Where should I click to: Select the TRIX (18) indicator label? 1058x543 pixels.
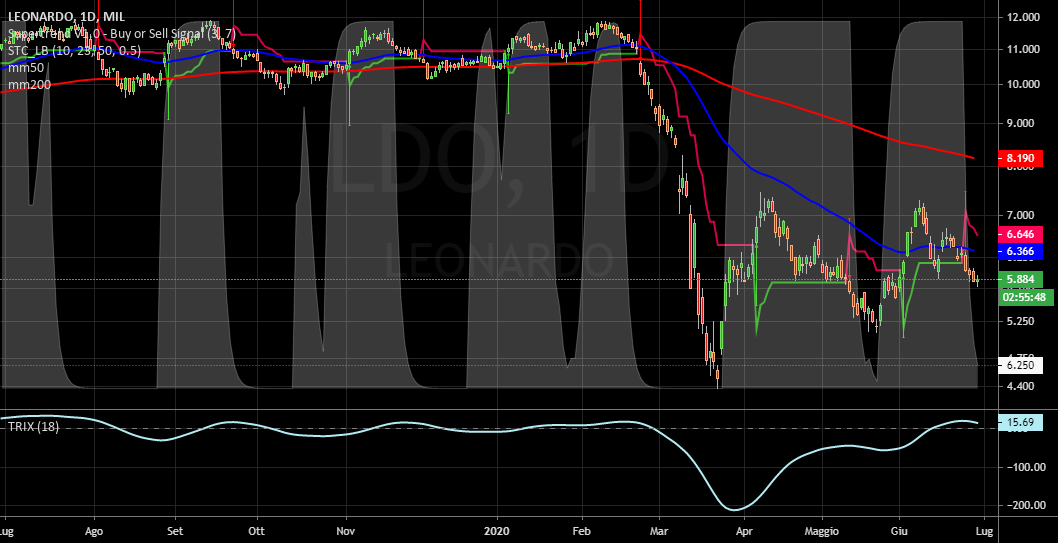[33, 426]
